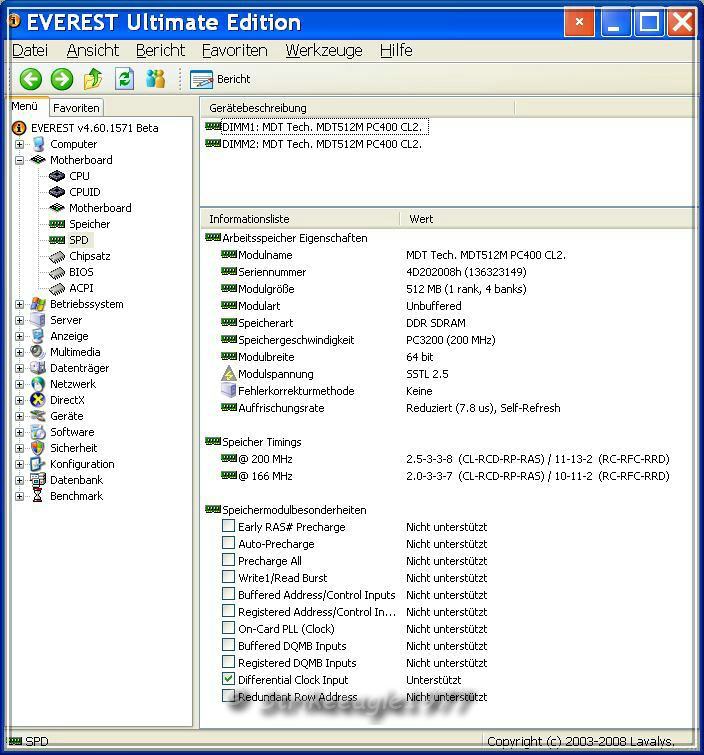
Task: Click the Datenträger drive icon
Action: (38, 368)
